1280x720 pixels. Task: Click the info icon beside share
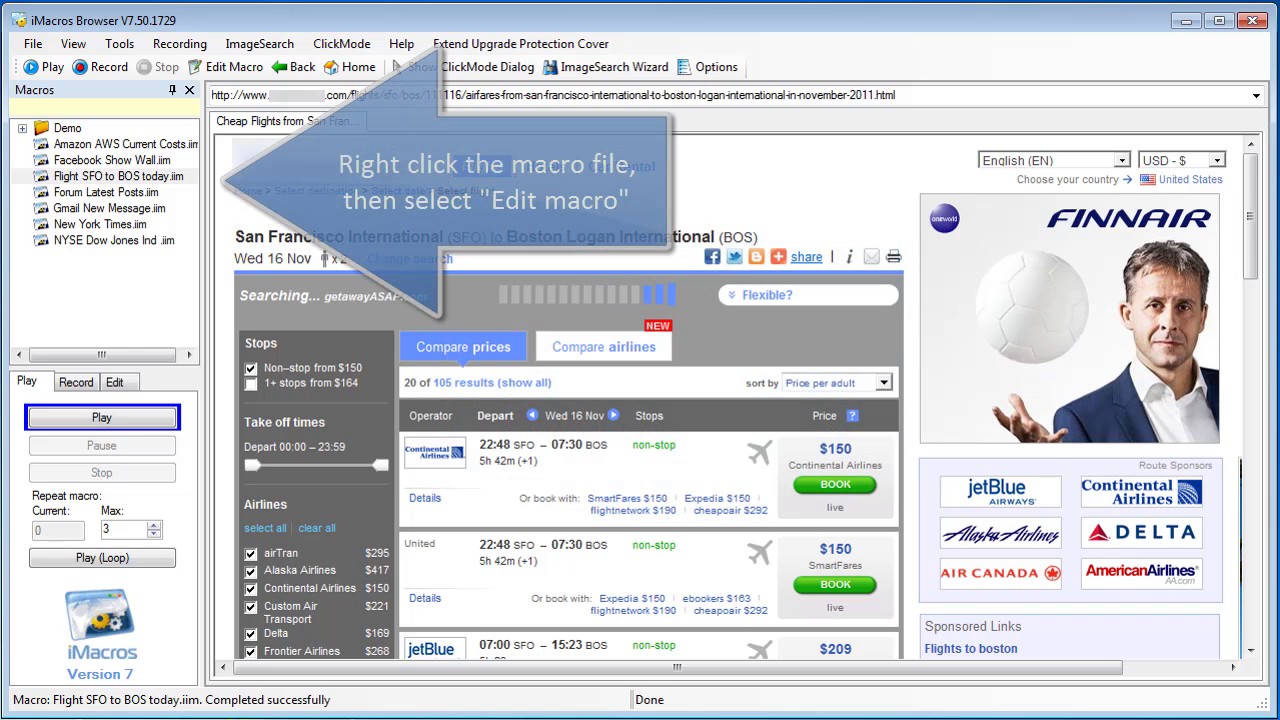[849, 257]
